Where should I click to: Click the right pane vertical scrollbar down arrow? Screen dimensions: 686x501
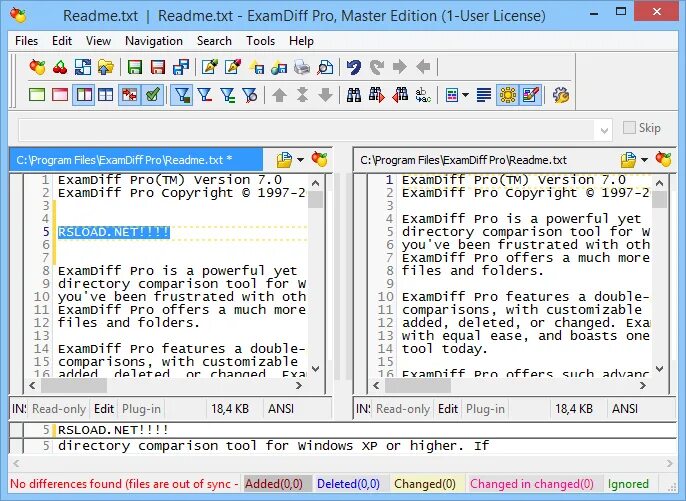pyautogui.click(x=659, y=369)
